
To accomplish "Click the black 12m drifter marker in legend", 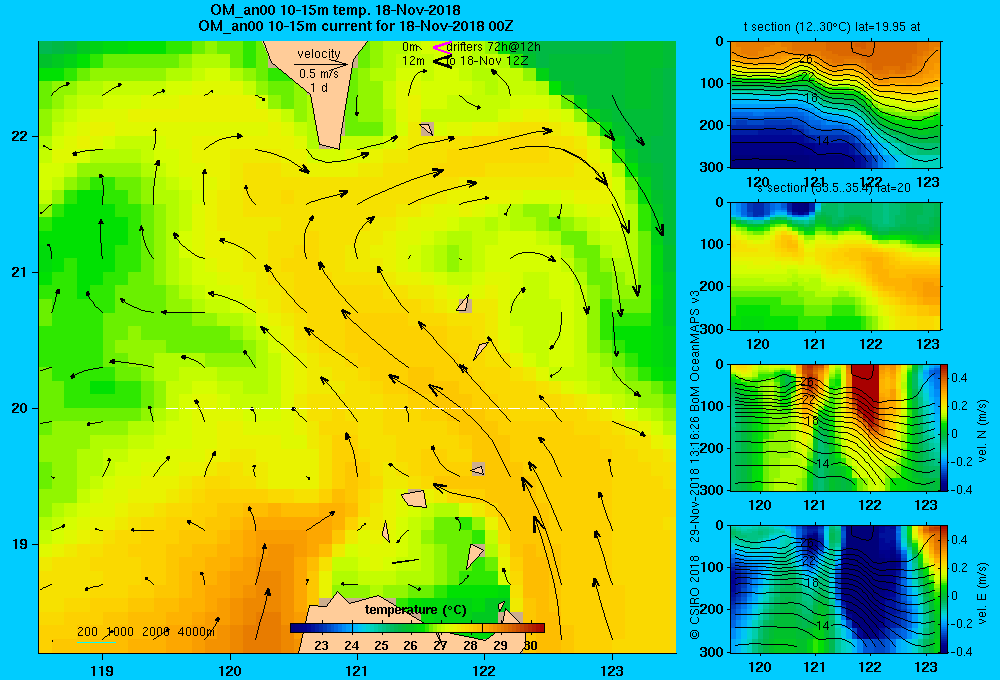I will tap(442, 61).
